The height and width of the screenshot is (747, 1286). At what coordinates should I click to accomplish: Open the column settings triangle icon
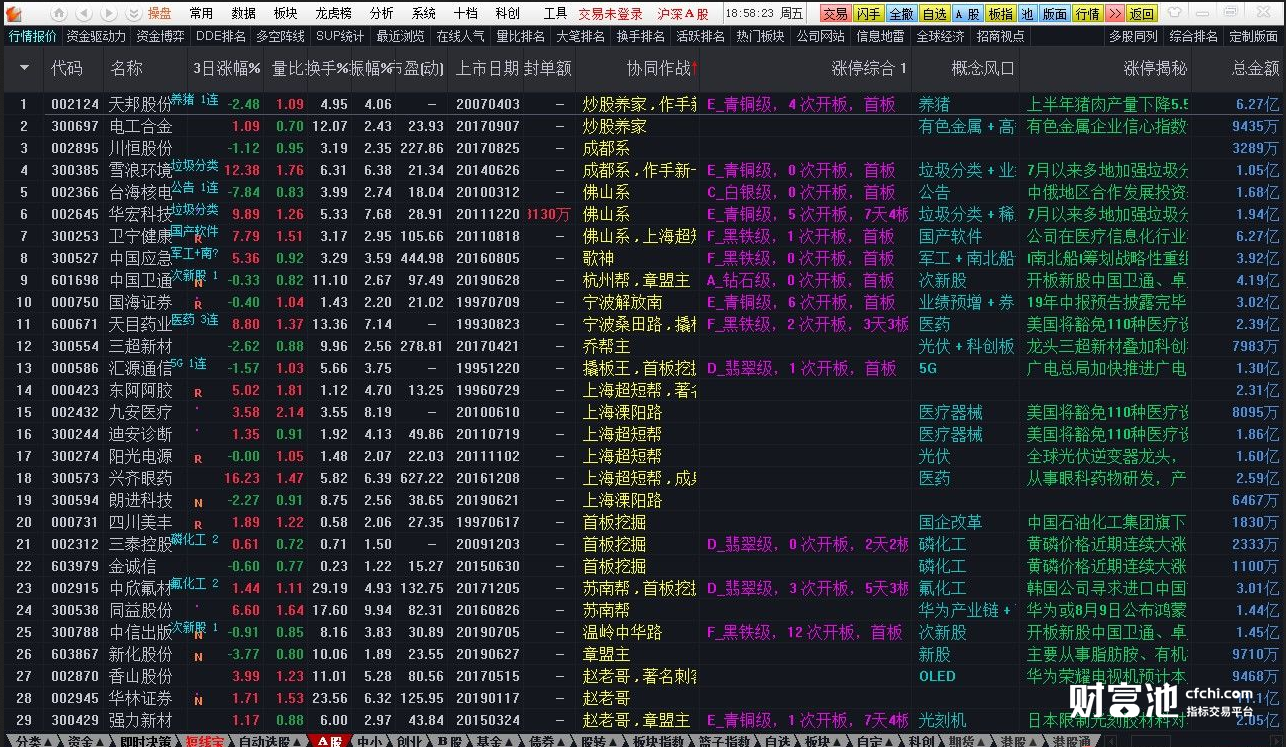click(24, 68)
